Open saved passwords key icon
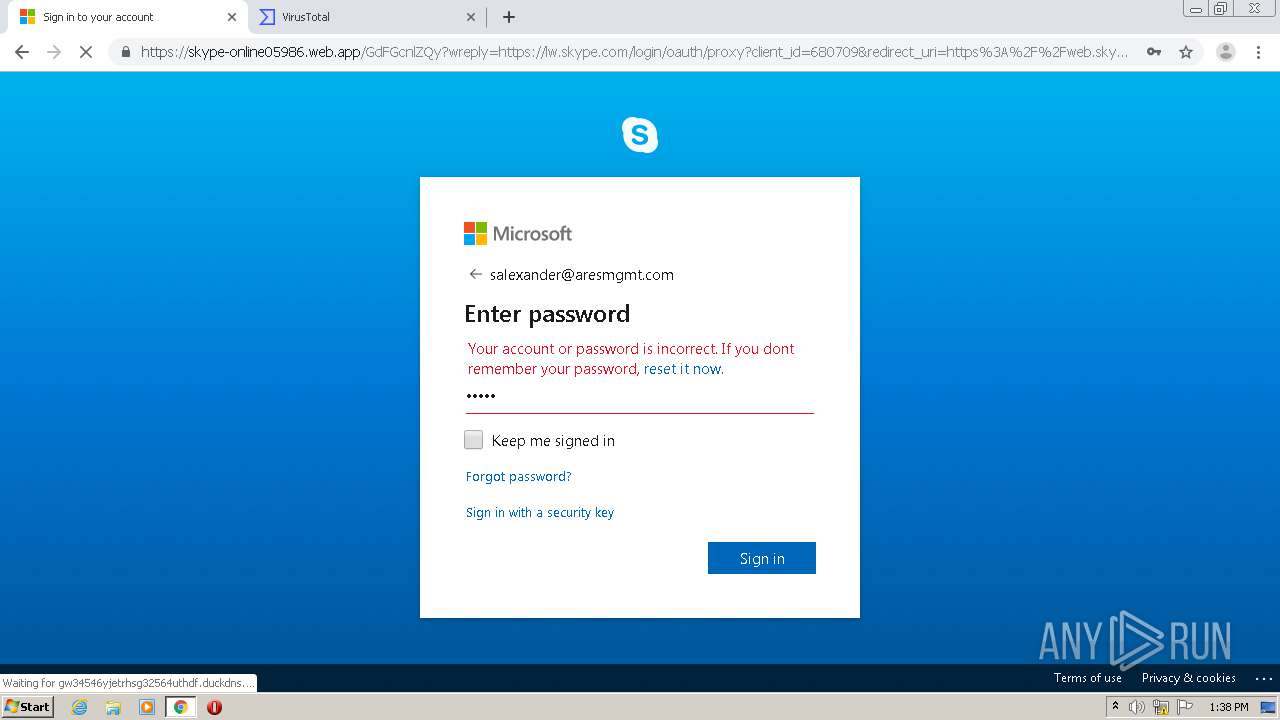Image resolution: width=1280 pixels, height=720 pixels. [x=1154, y=52]
